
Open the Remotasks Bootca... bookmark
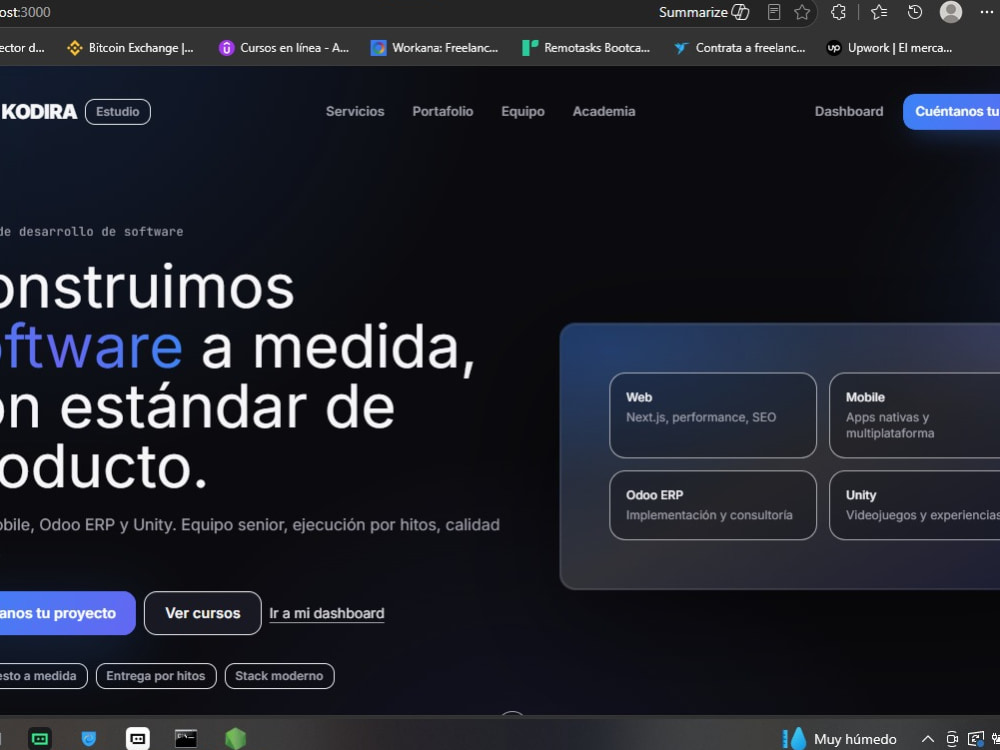[x=586, y=48]
